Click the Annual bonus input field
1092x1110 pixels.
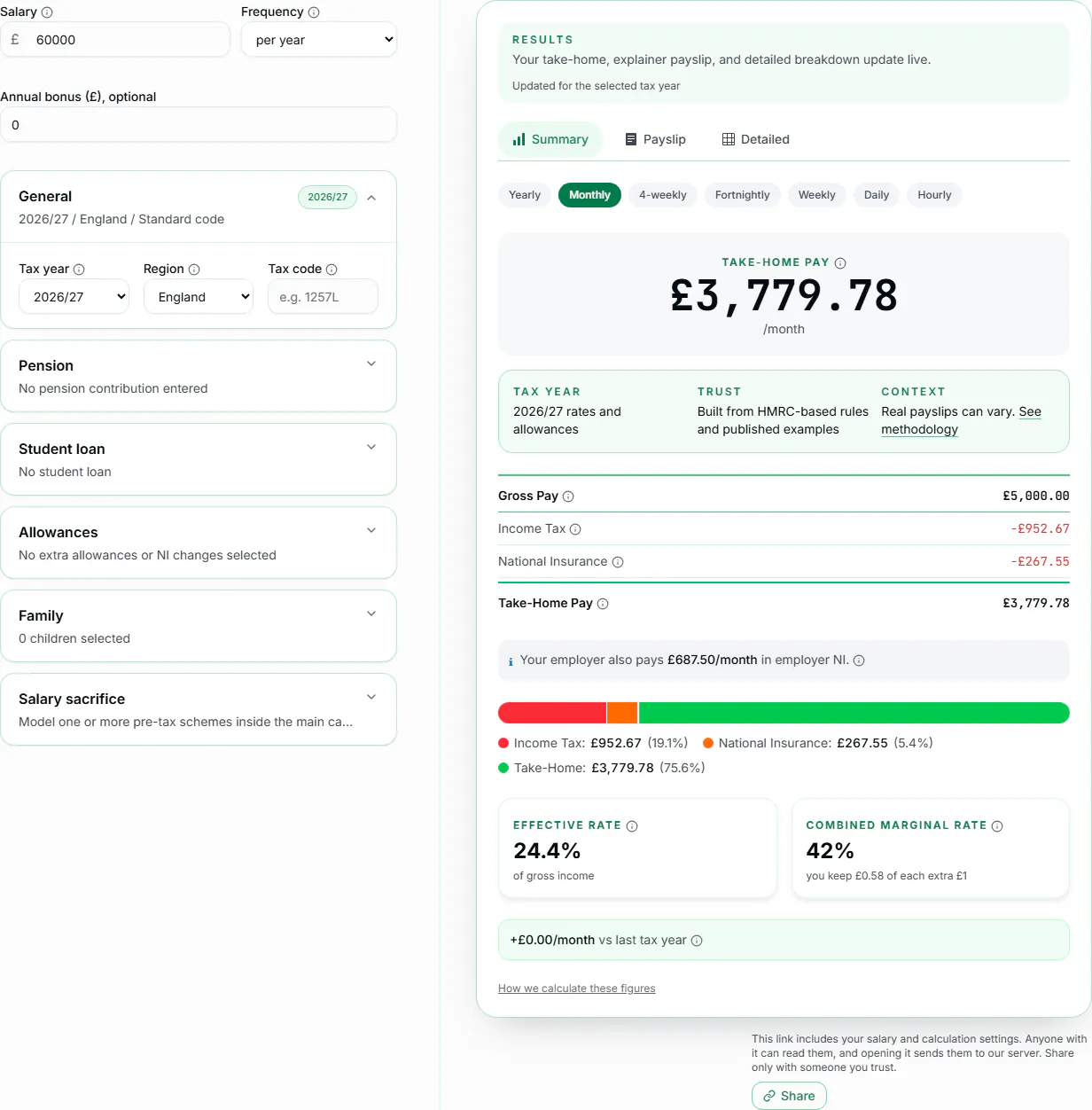tap(199, 125)
